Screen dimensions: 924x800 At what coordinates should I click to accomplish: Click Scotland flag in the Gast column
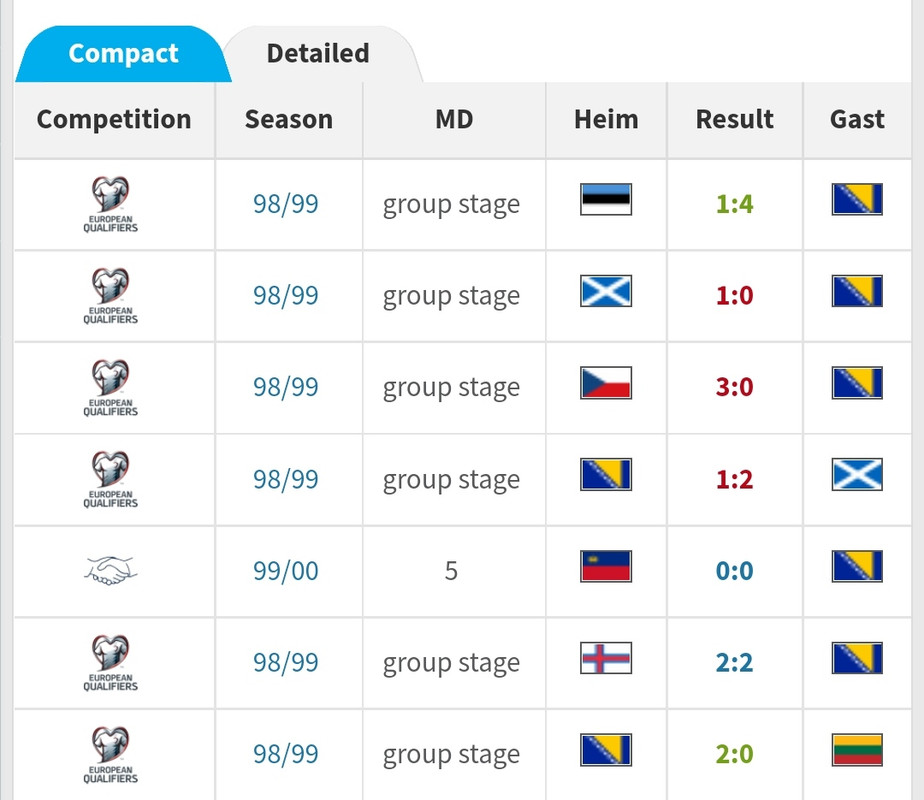coord(857,475)
